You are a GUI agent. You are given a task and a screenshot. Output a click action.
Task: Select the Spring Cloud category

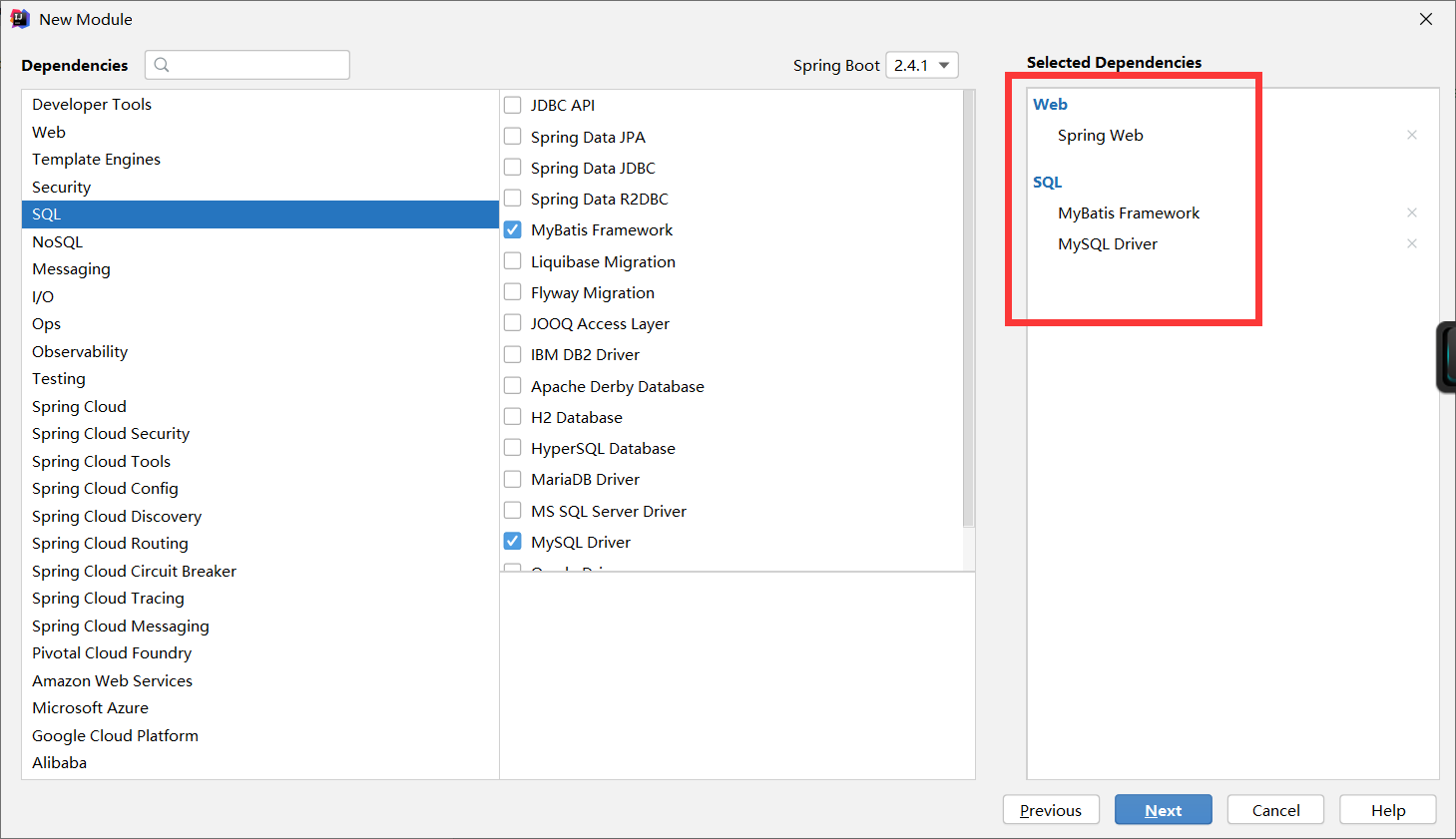[x=259, y=406]
